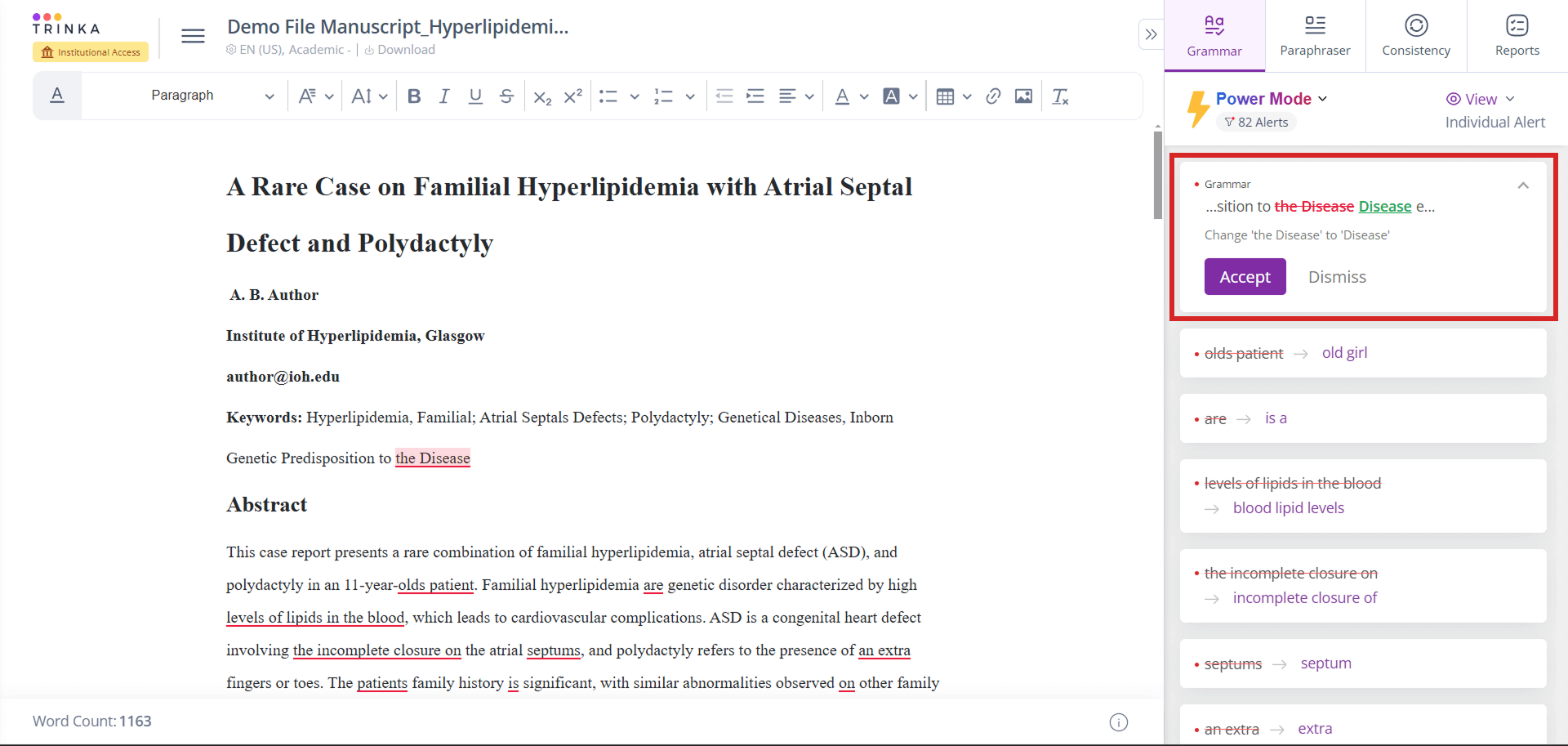
Task: Collapse the right sidebar panel
Action: pos(1151,34)
